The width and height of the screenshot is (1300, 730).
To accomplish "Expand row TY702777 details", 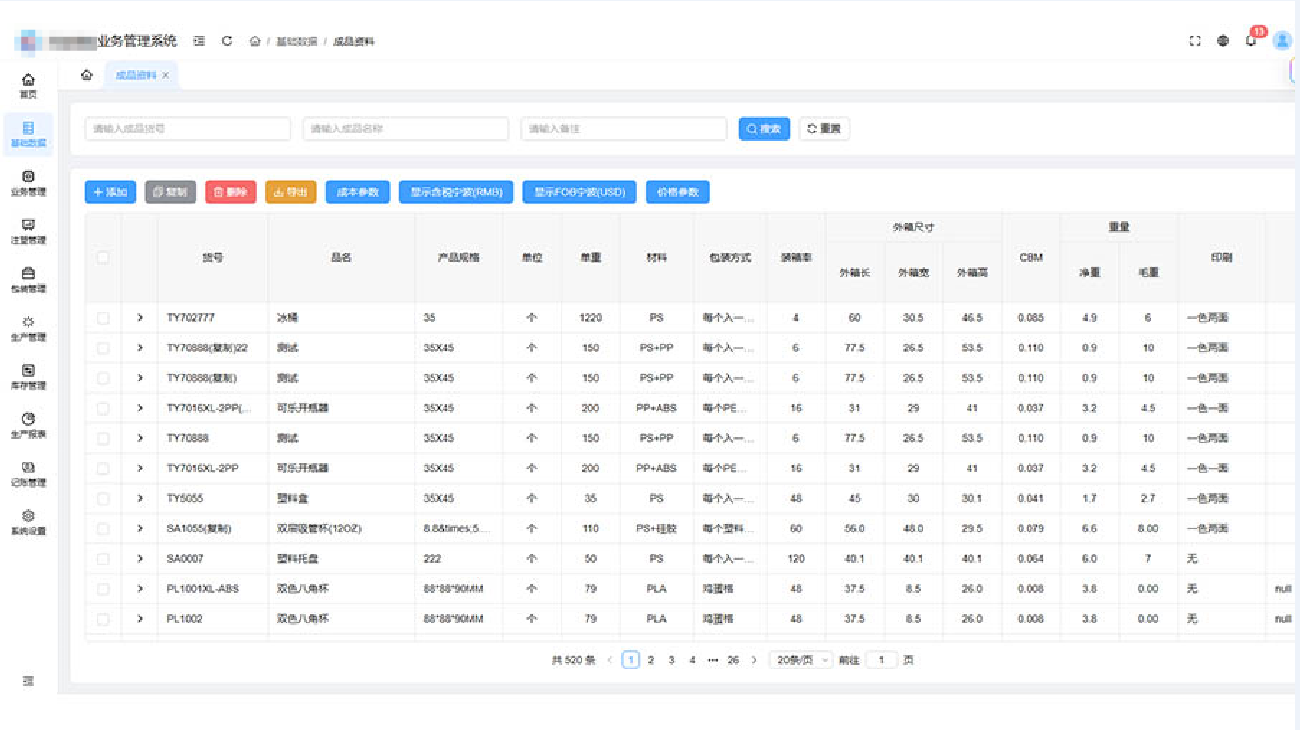I will [x=140, y=318].
